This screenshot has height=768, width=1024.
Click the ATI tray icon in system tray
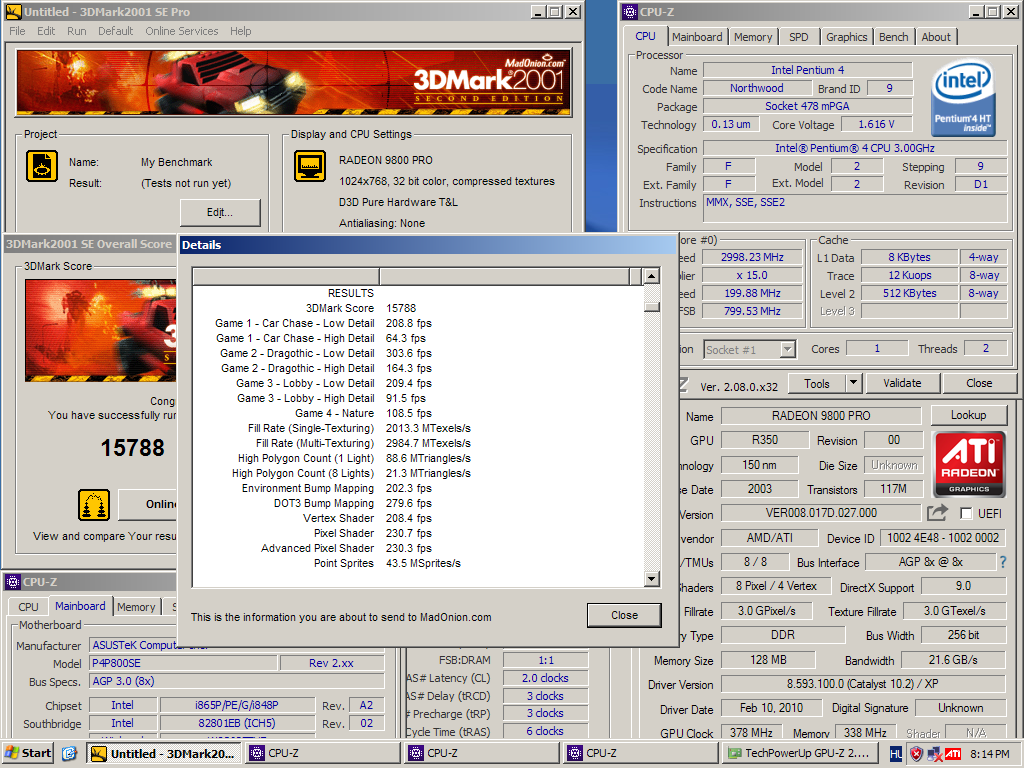[953, 754]
